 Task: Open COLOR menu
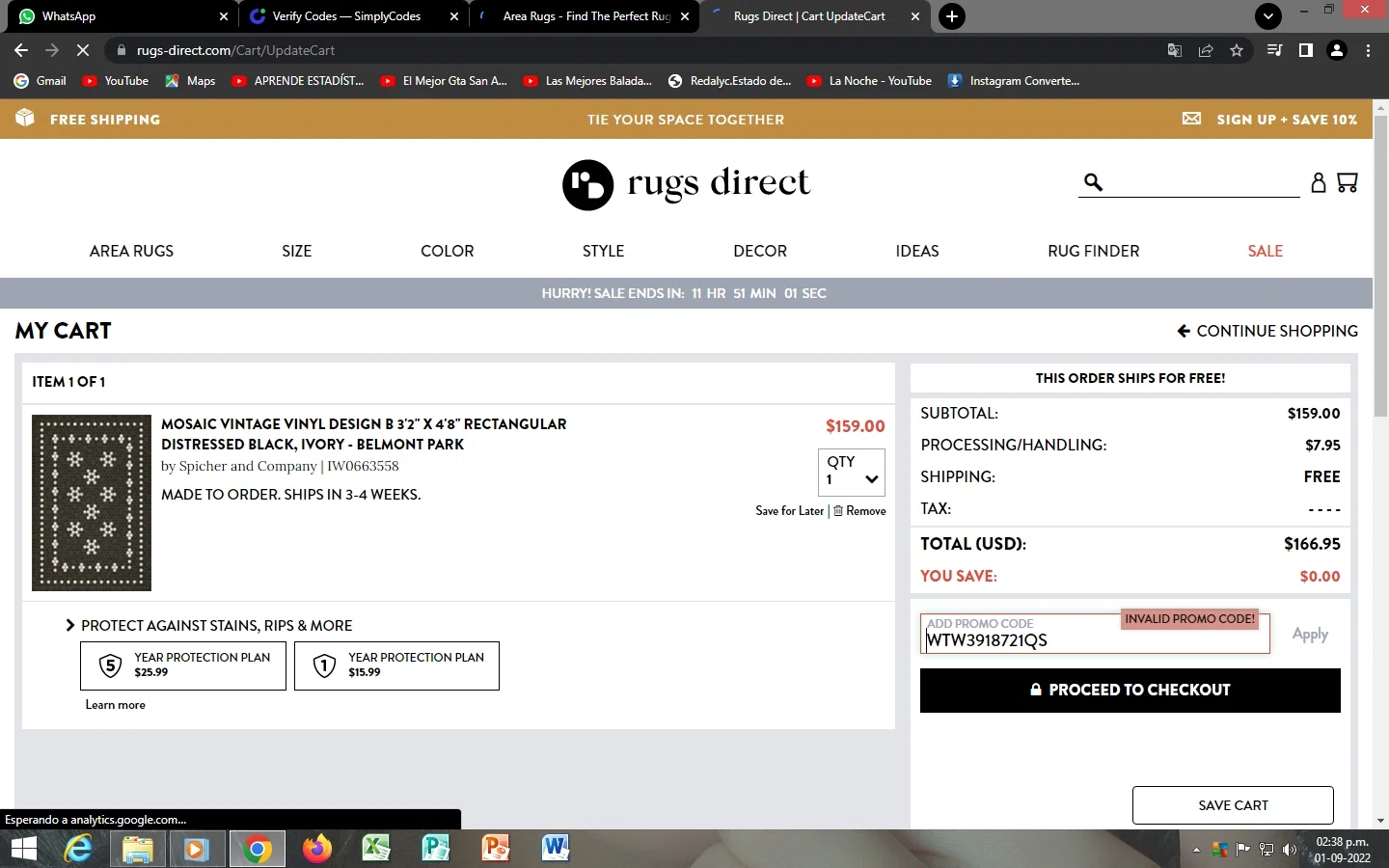click(447, 251)
